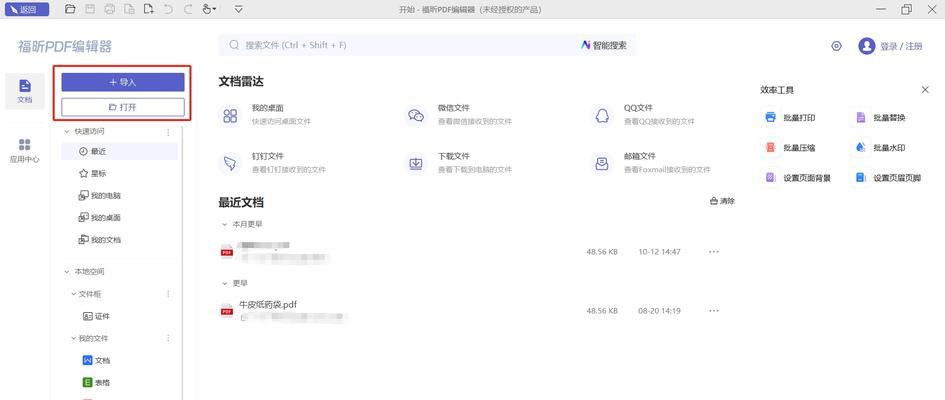This screenshot has width=945, height=400.
Task: Select the 证件 folder item
Action: click(x=96, y=316)
